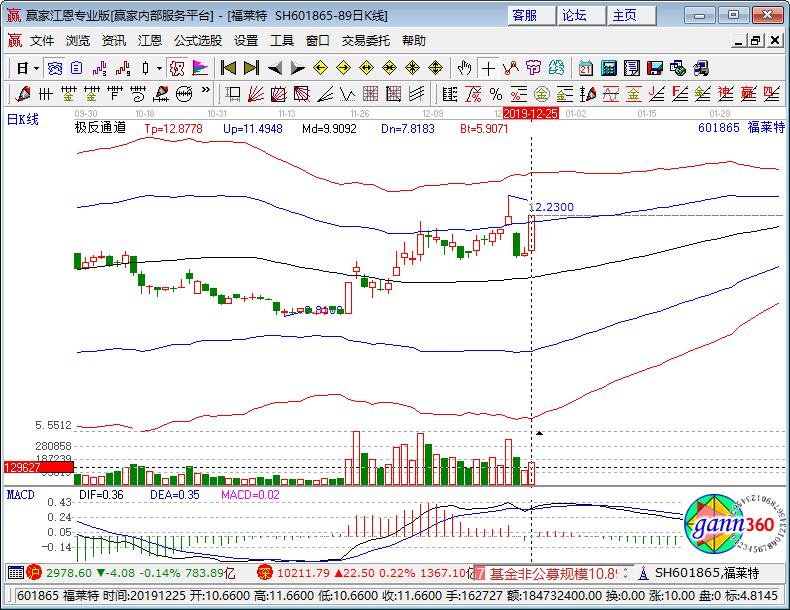Click the red step-line 9 icon
The image size is (790, 610).
pos(123,68)
